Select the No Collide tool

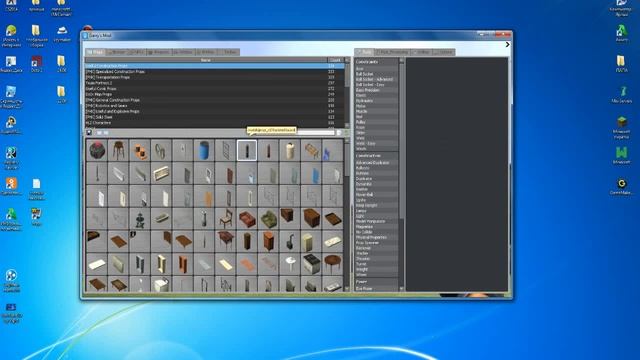click(376, 232)
